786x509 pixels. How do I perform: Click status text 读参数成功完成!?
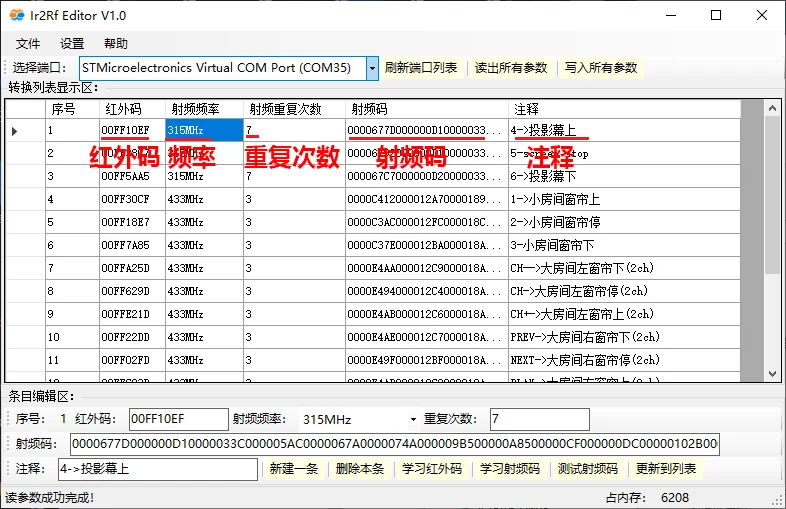(x=50, y=498)
